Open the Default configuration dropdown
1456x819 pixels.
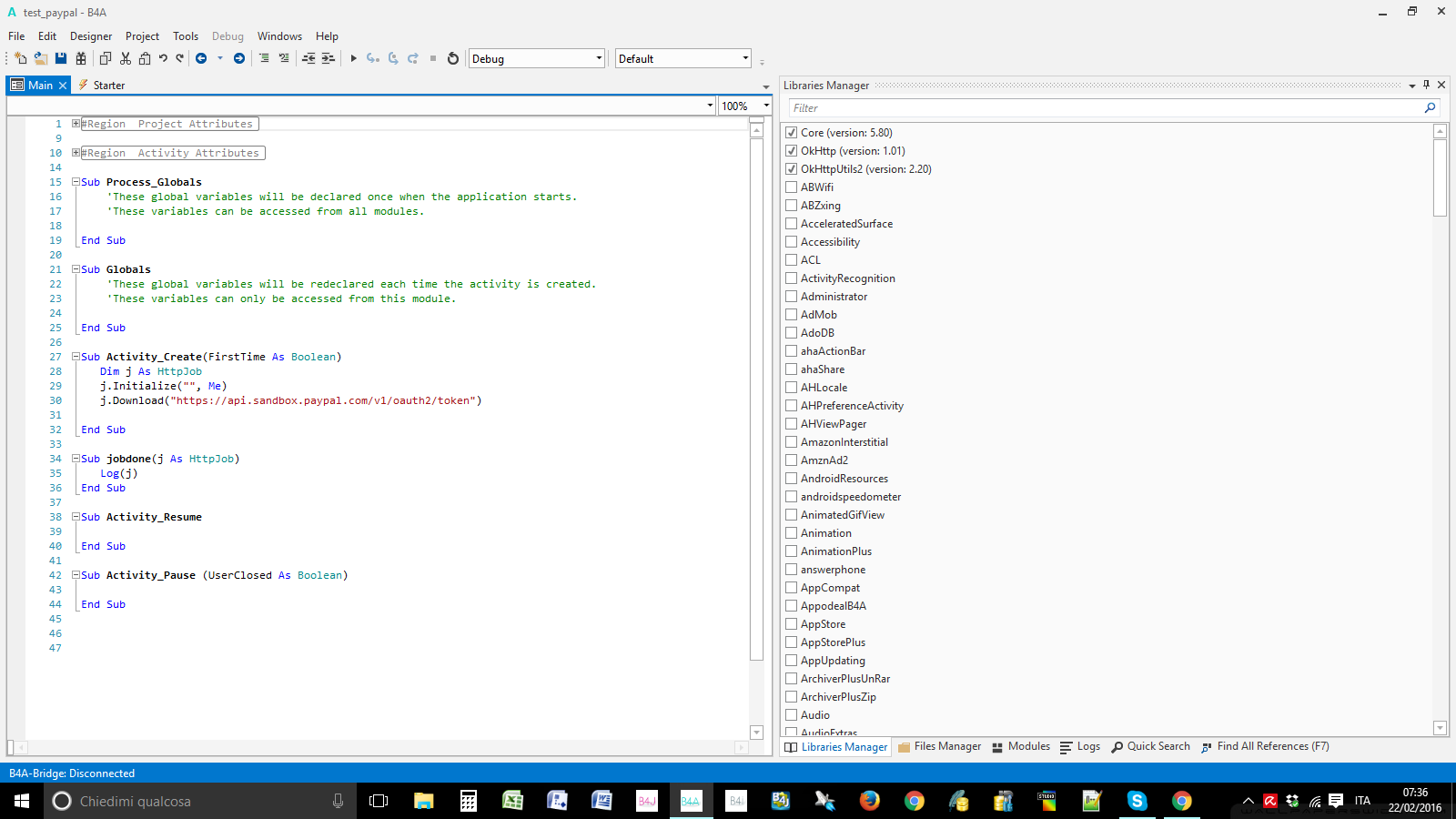[682, 58]
